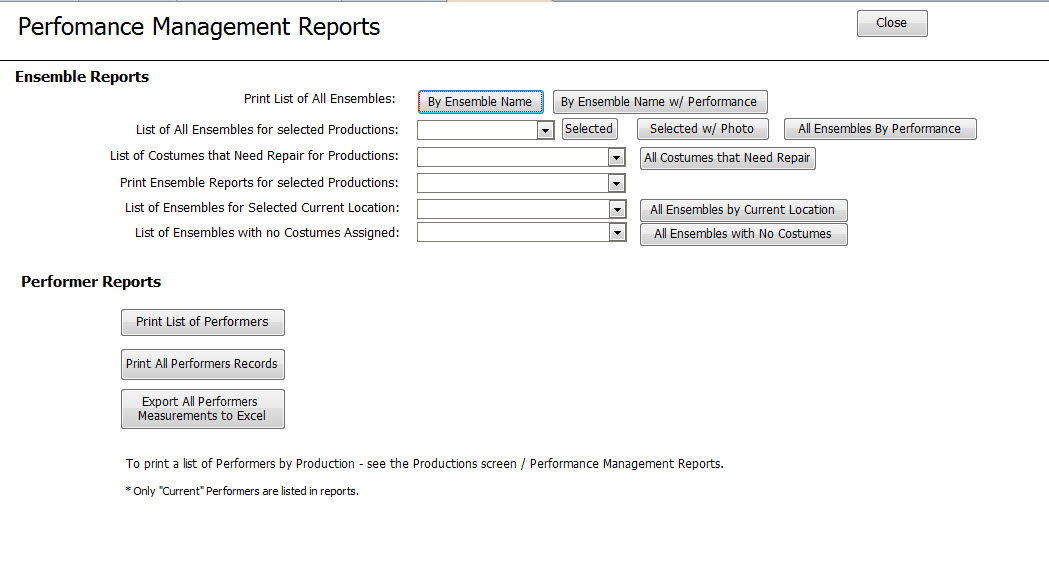
Task: Print ensembles By Ensemble Name w/ Performance
Action: point(660,102)
